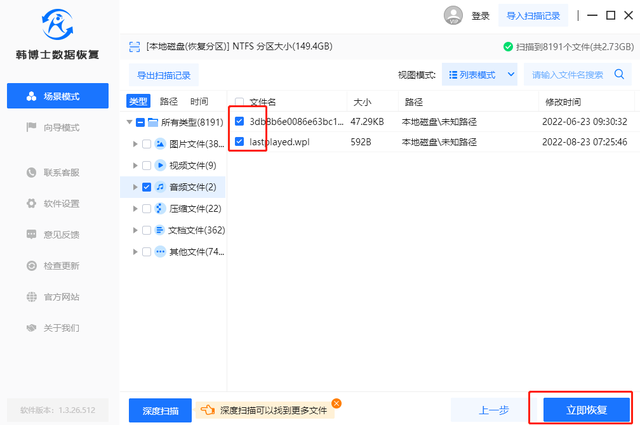The height and width of the screenshot is (425, 640).
Task: Toggle the 所有类型(8191) checkbox
Action: tap(140, 122)
